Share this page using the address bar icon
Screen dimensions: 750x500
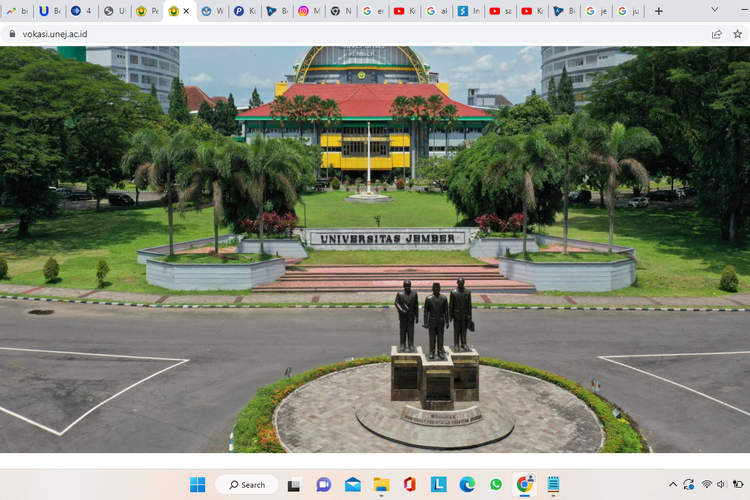[717, 33]
